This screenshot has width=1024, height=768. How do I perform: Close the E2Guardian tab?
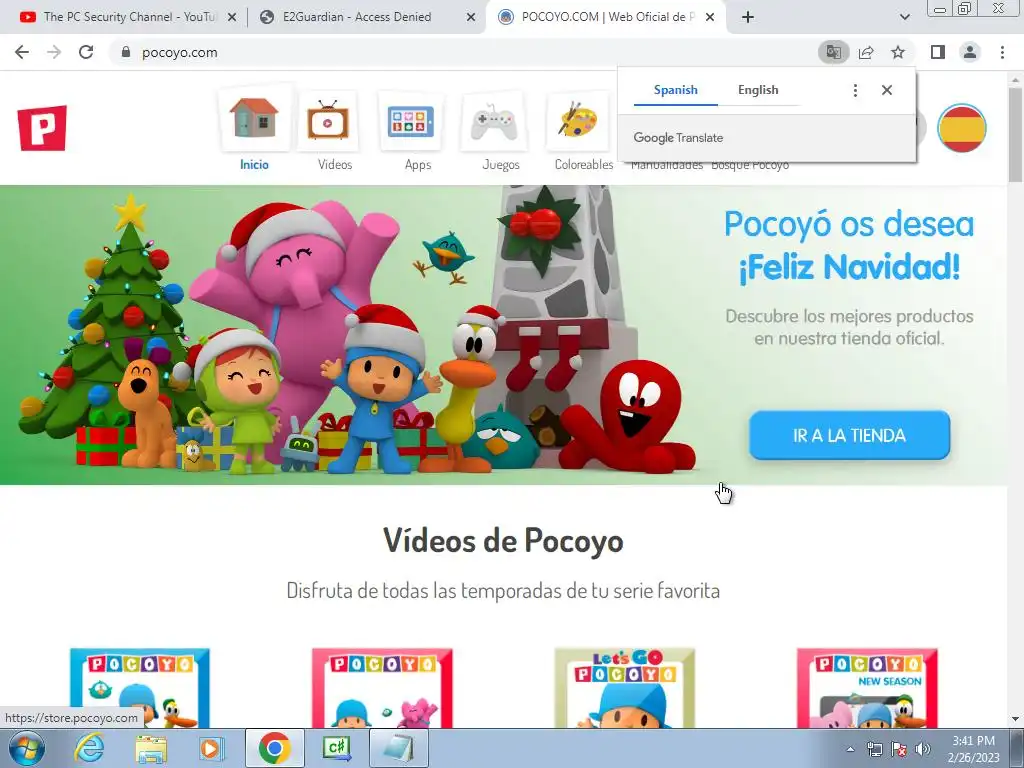470,18
